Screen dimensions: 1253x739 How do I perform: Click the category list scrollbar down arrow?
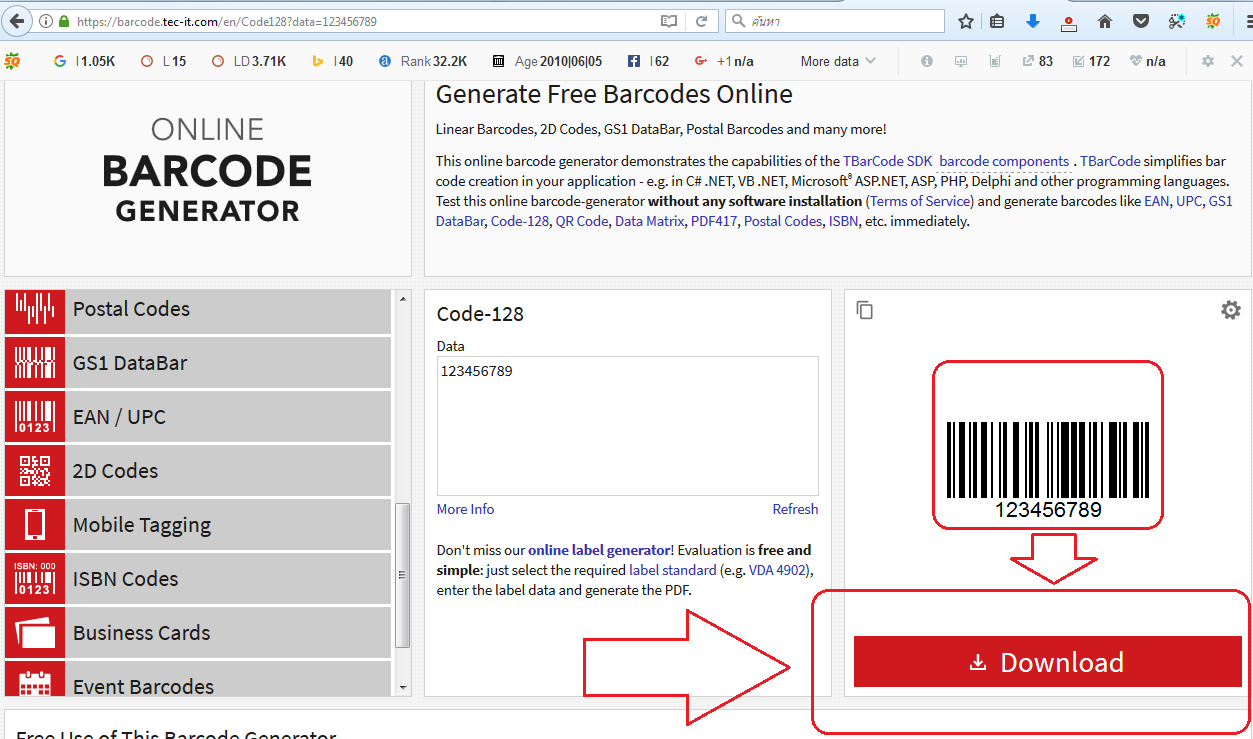coord(403,688)
